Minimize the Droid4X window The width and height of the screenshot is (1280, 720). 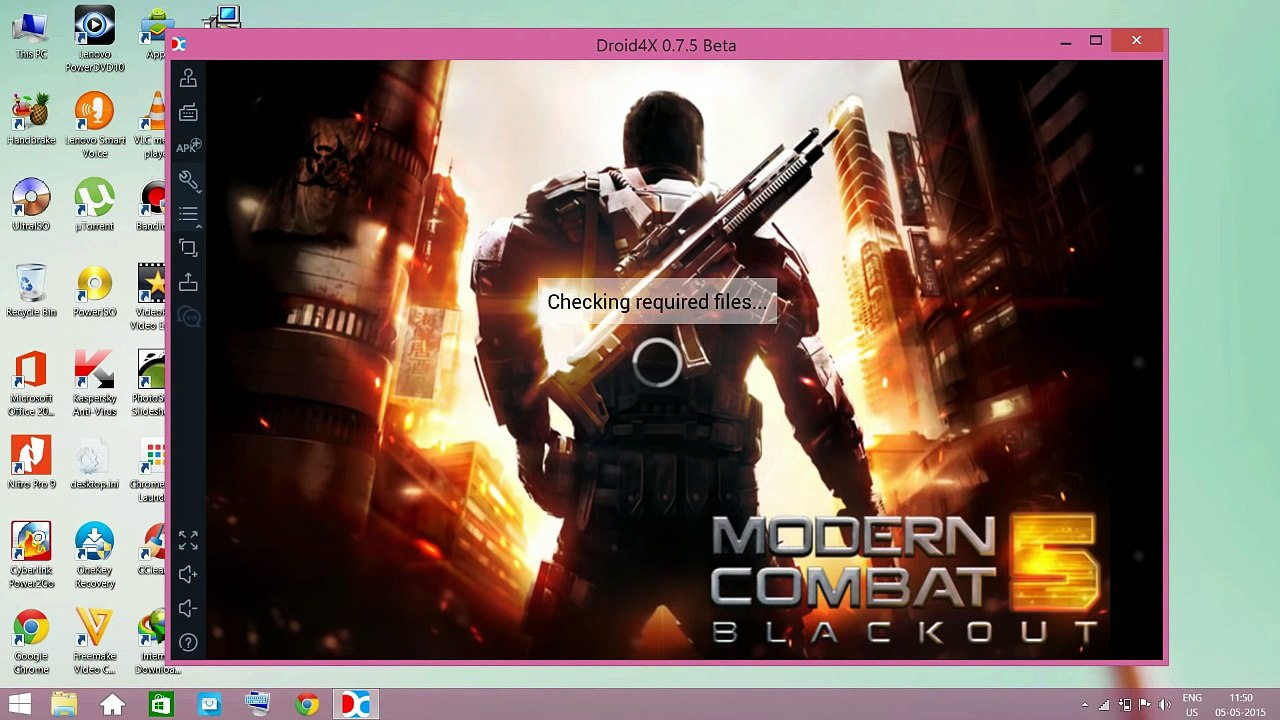pos(1066,42)
